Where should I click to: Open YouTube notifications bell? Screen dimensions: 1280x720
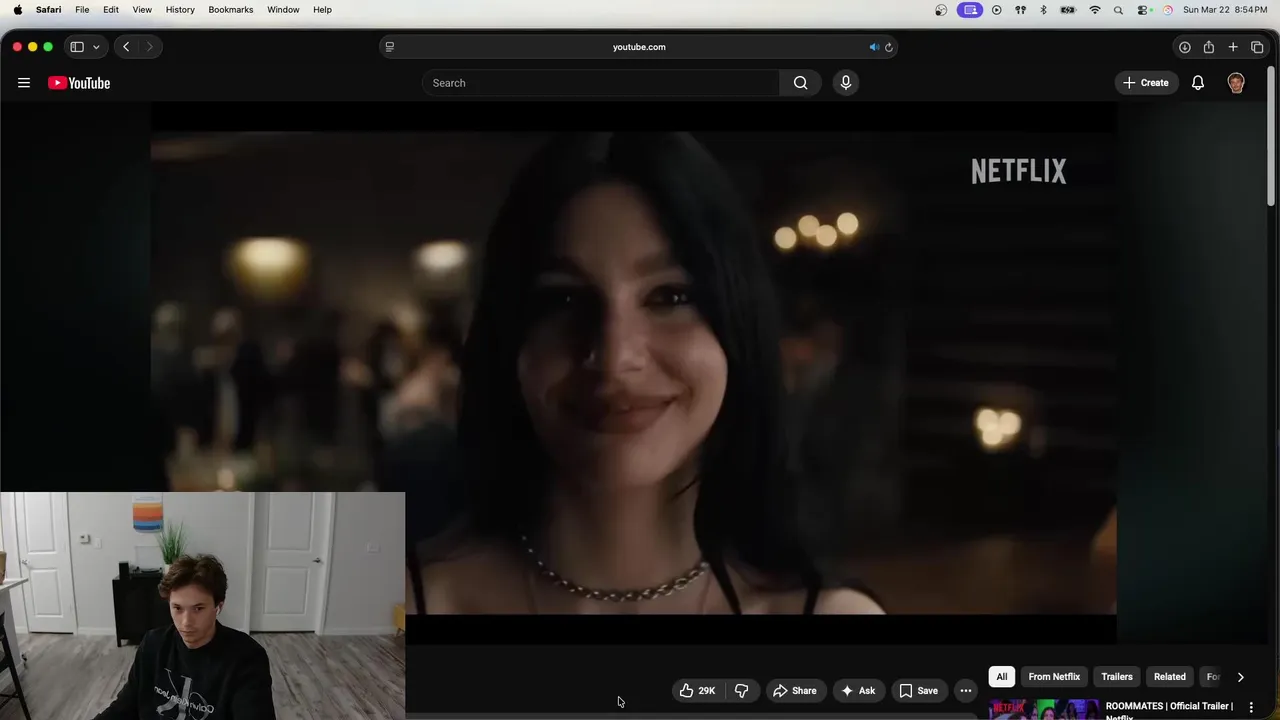click(1198, 83)
